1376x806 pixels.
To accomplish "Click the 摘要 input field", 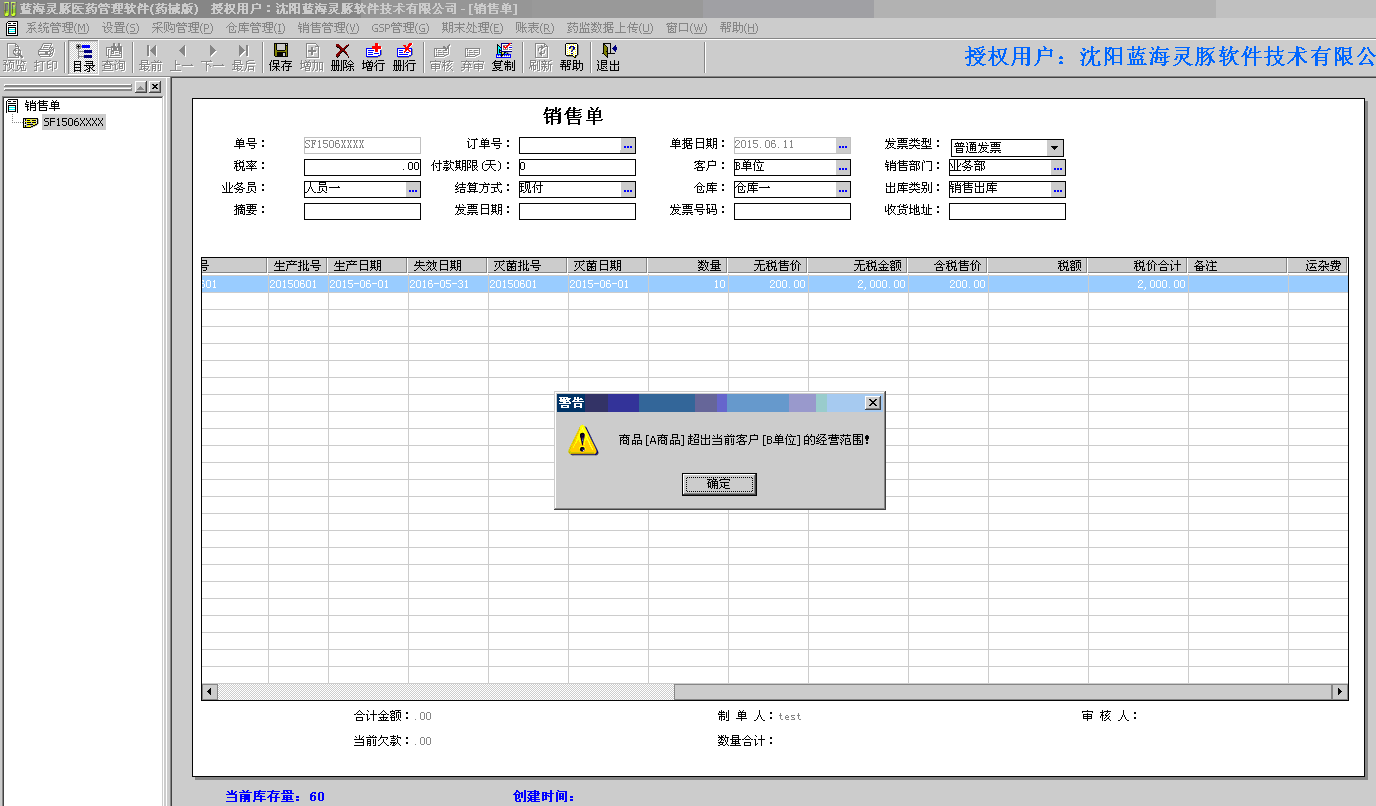I will 362,211.
